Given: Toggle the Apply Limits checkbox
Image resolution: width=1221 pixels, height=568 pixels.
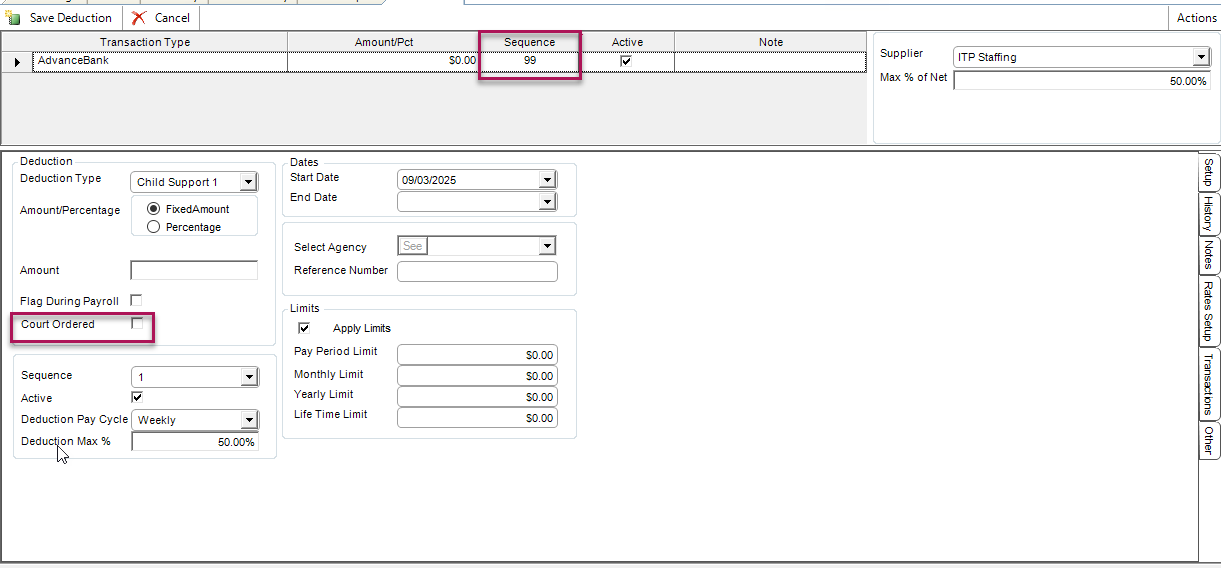Looking at the screenshot, I should click(x=304, y=328).
